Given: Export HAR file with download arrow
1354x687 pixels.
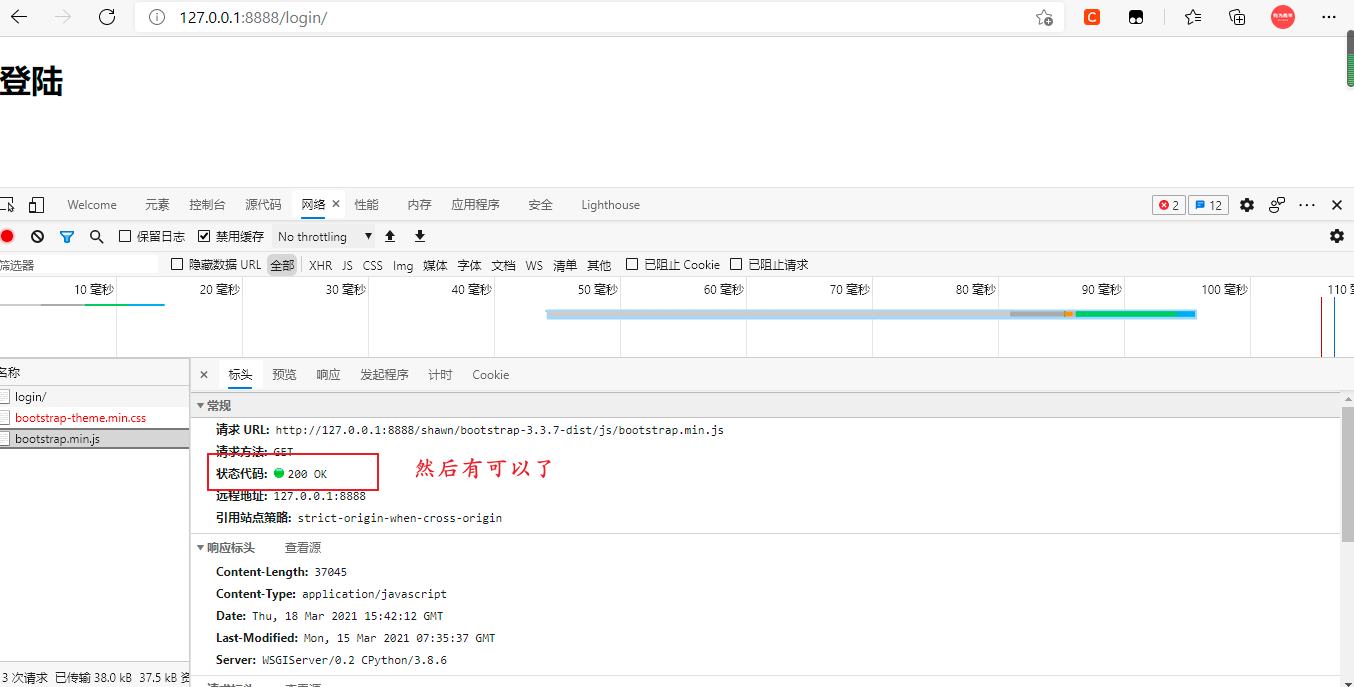Looking at the screenshot, I should [420, 236].
